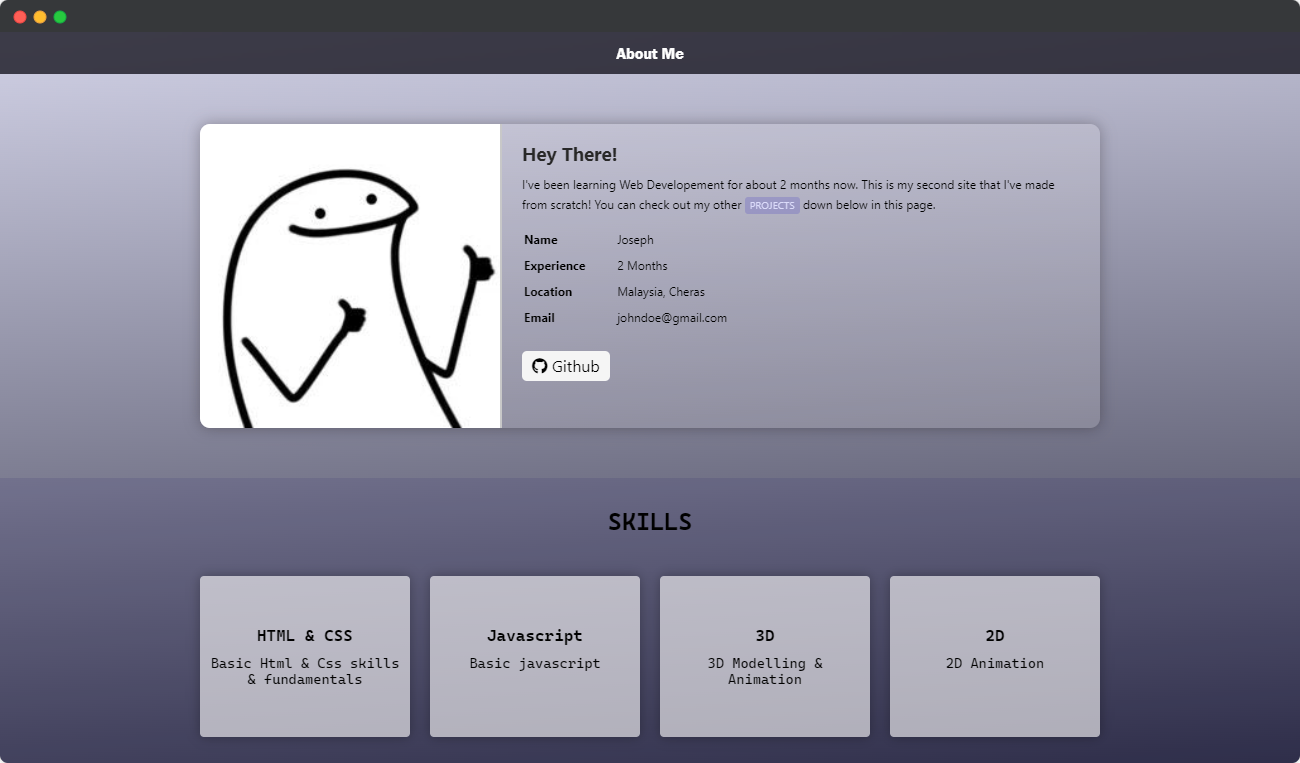Select the 2D skill card

click(x=995, y=656)
